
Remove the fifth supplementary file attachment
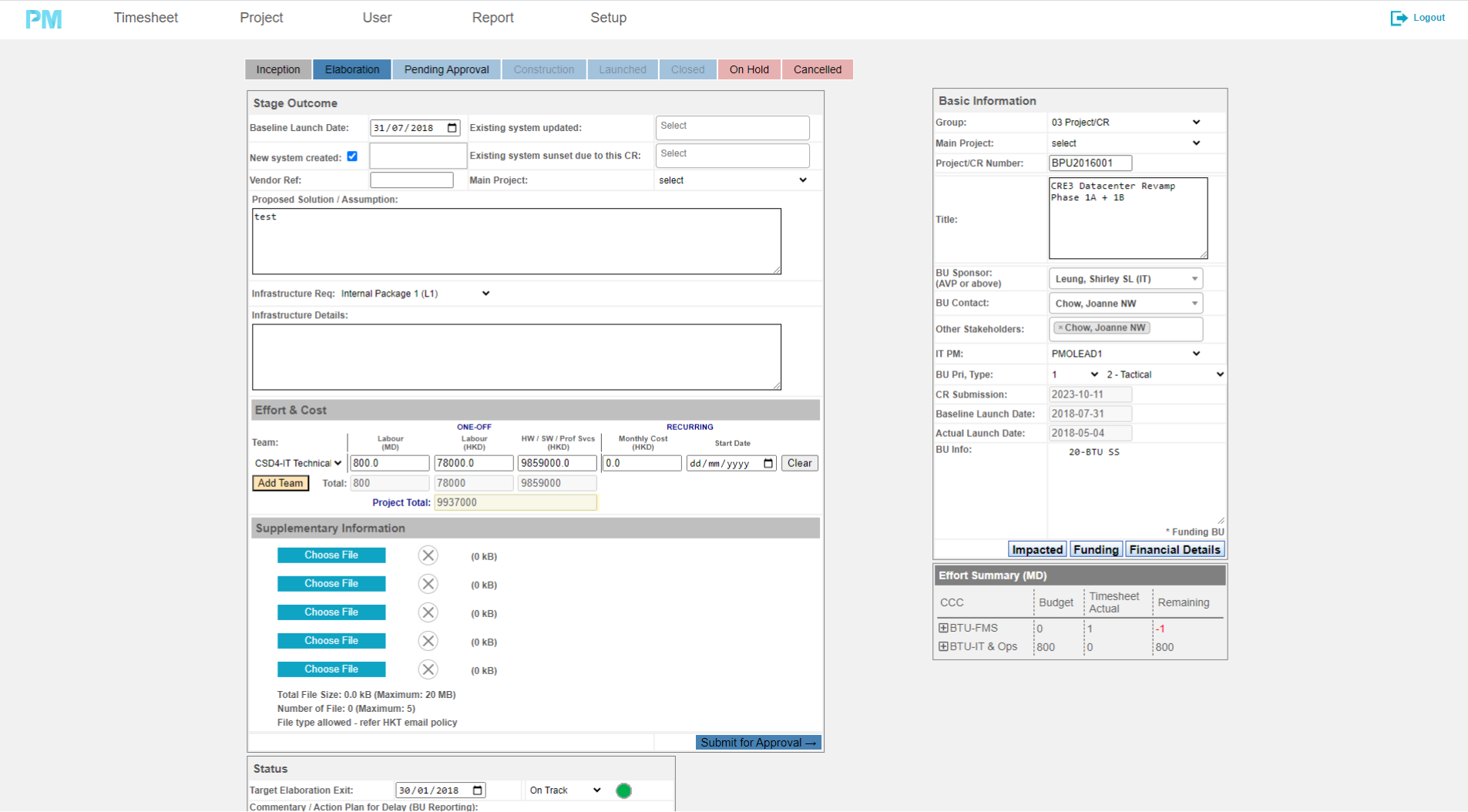428,669
